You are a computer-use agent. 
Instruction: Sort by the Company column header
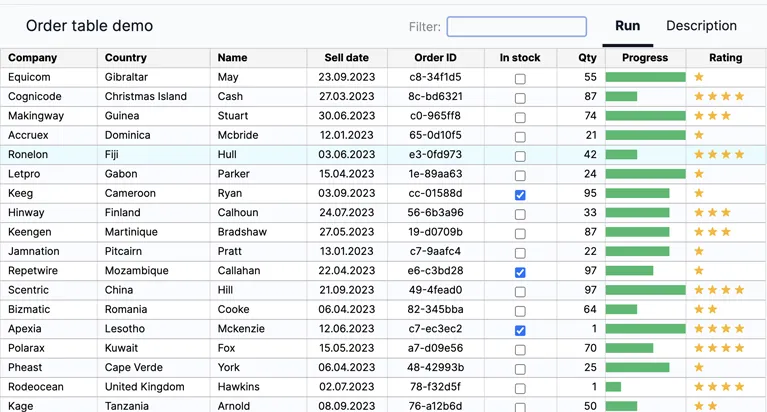tap(49, 58)
